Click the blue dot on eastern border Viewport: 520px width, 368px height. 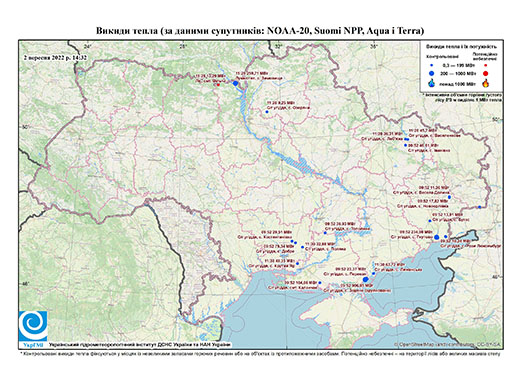coord(479,207)
